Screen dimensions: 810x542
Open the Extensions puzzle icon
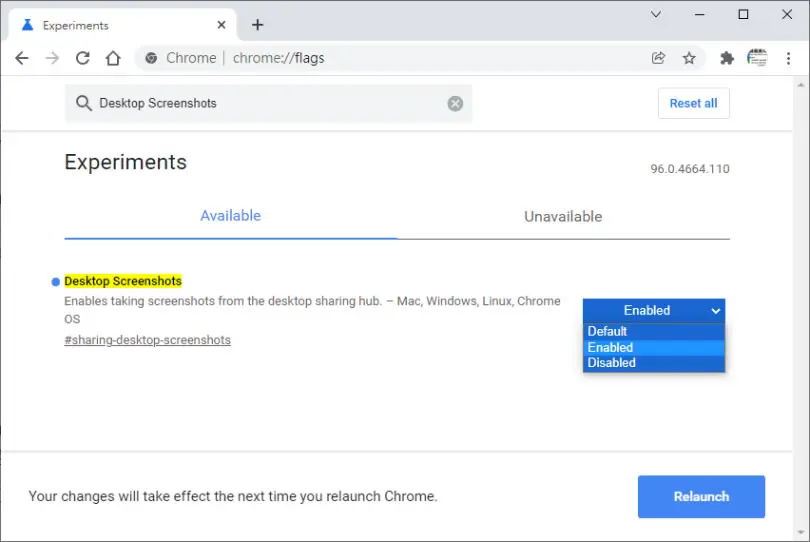[727, 58]
